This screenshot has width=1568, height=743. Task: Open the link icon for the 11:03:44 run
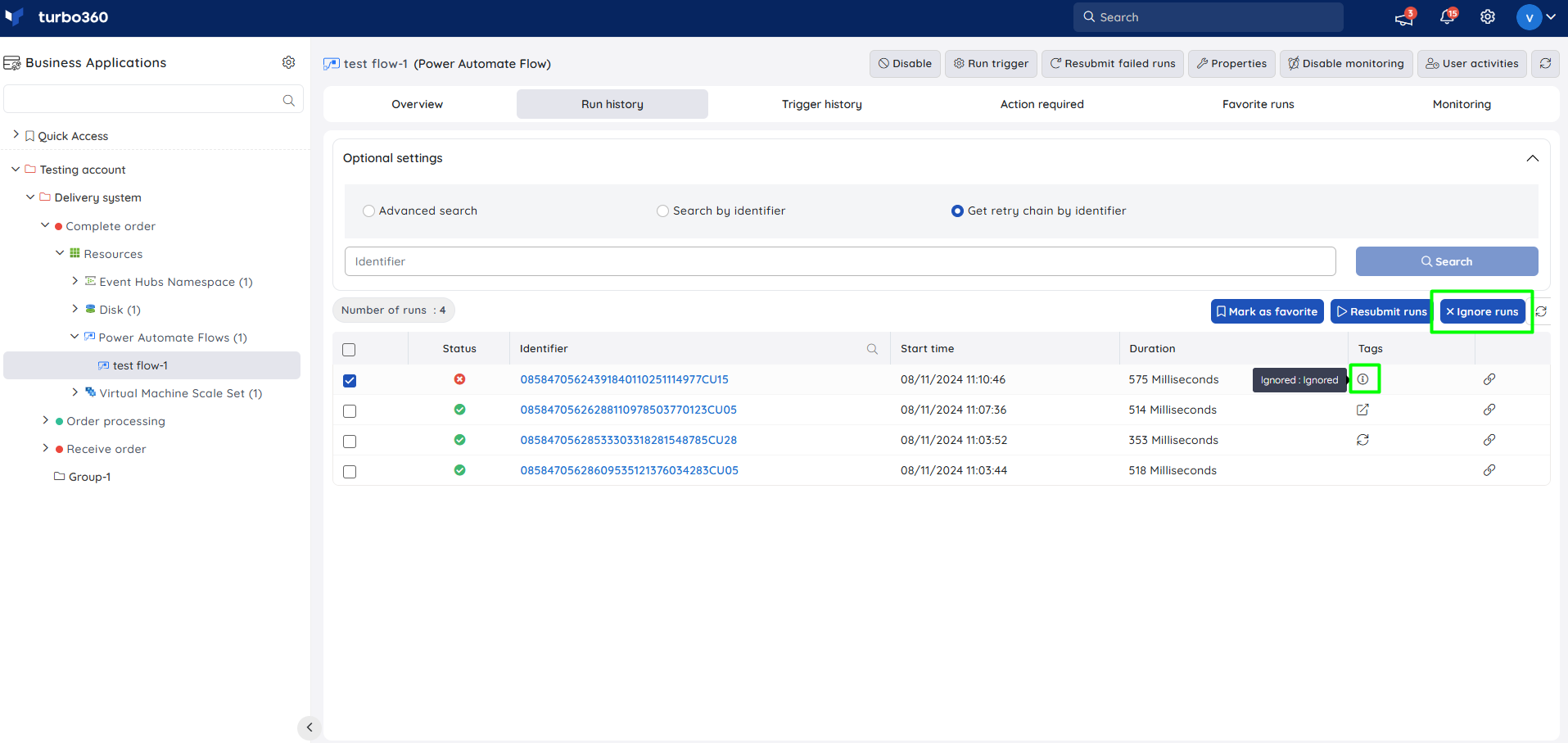tap(1489, 470)
